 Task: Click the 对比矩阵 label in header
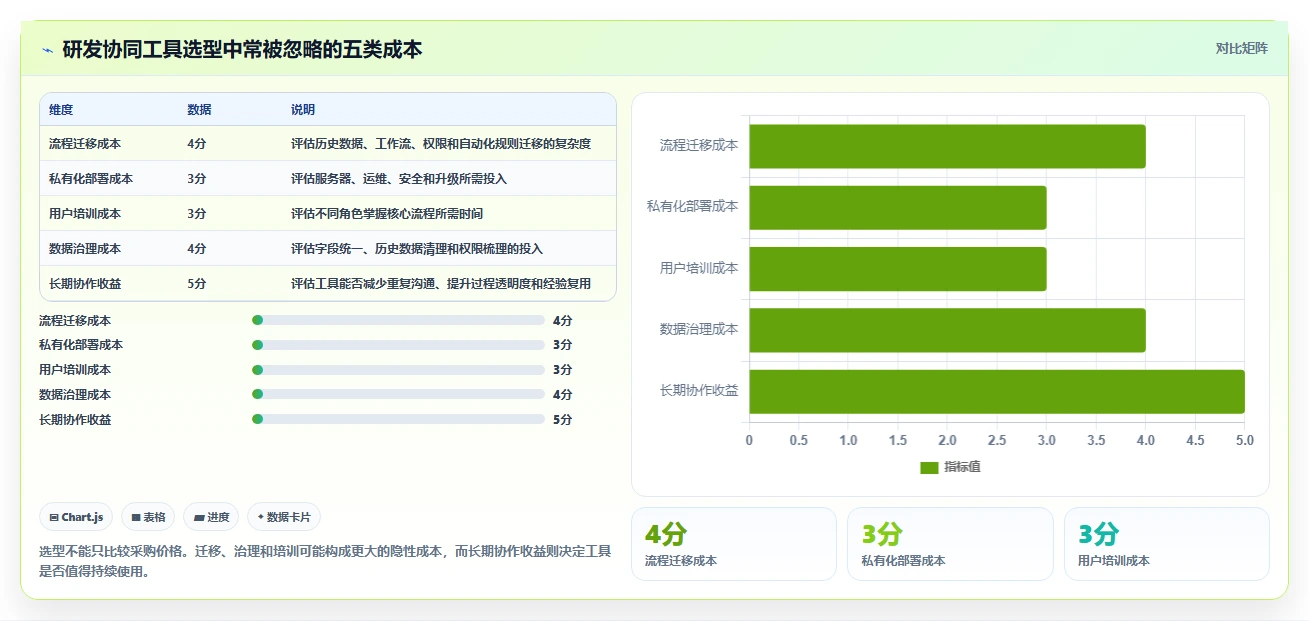click(1241, 48)
